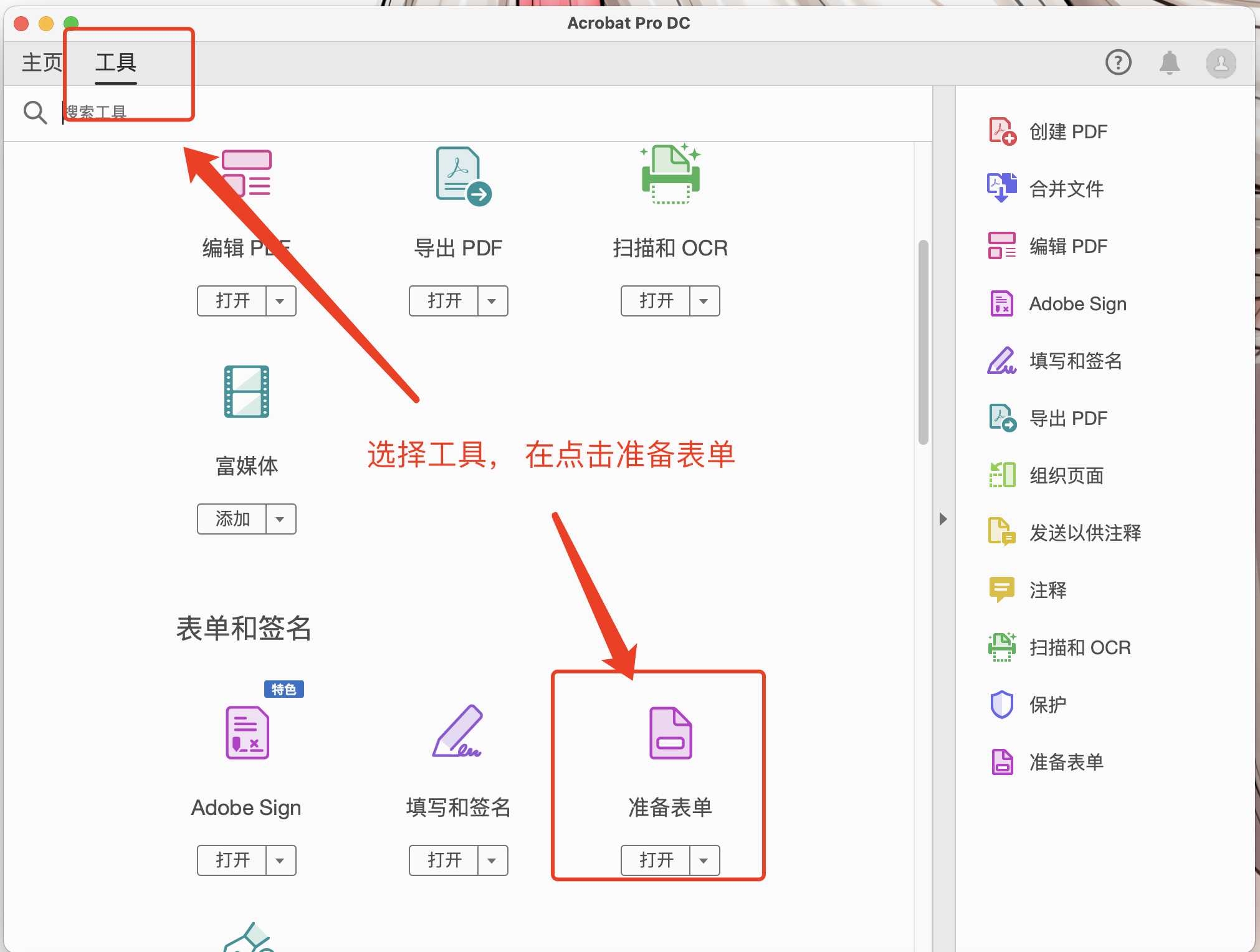
Task: Click the vertical scrollbar of tools list
Action: pyautogui.click(x=923, y=341)
